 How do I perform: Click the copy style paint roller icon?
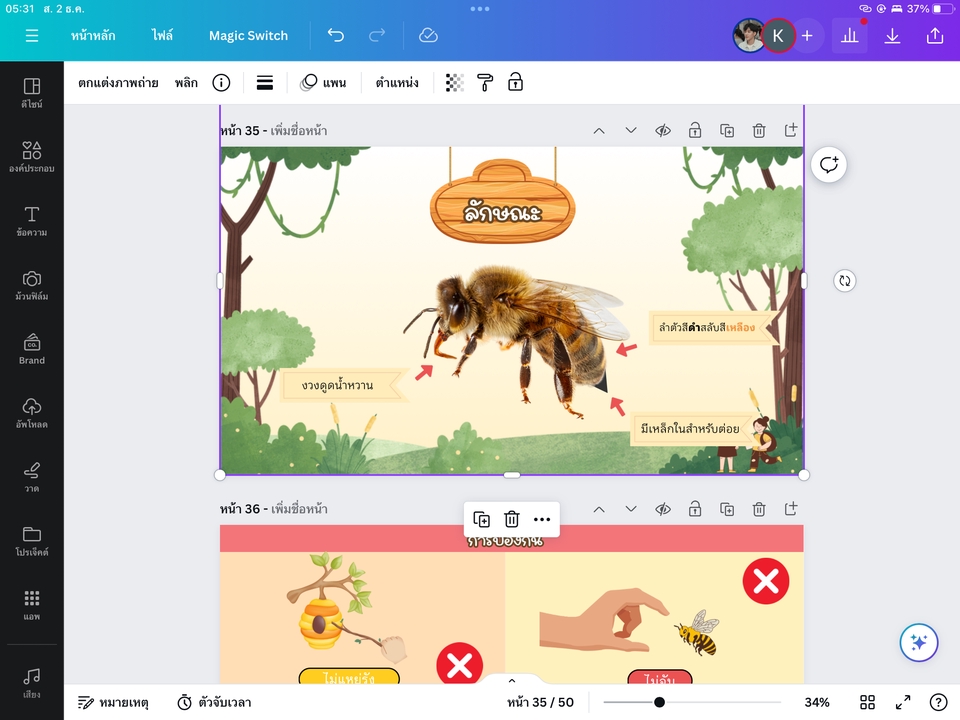click(485, 83)
